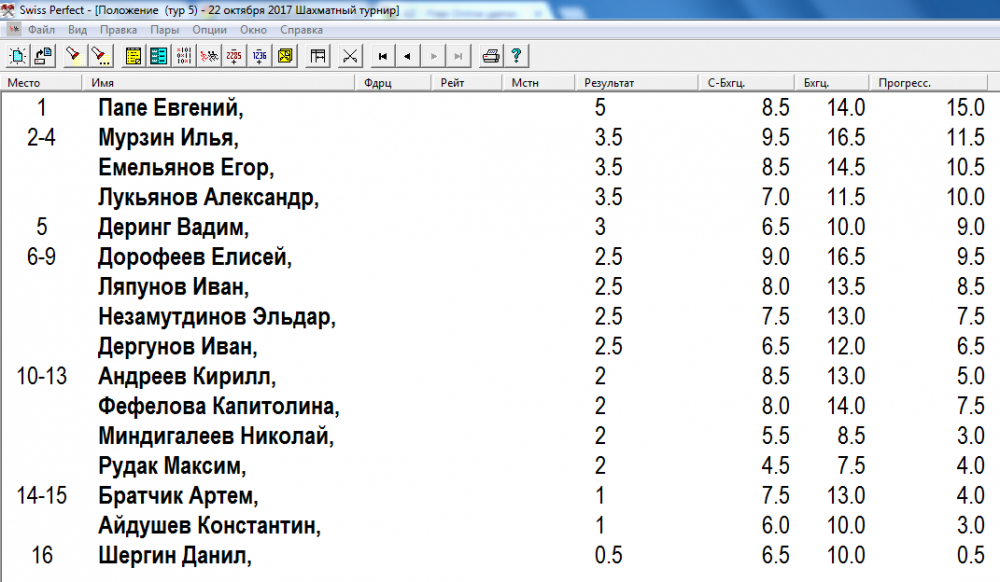Open the yellow player list icon
This screenshot has width=1000, height=582.
coord(133,56)
